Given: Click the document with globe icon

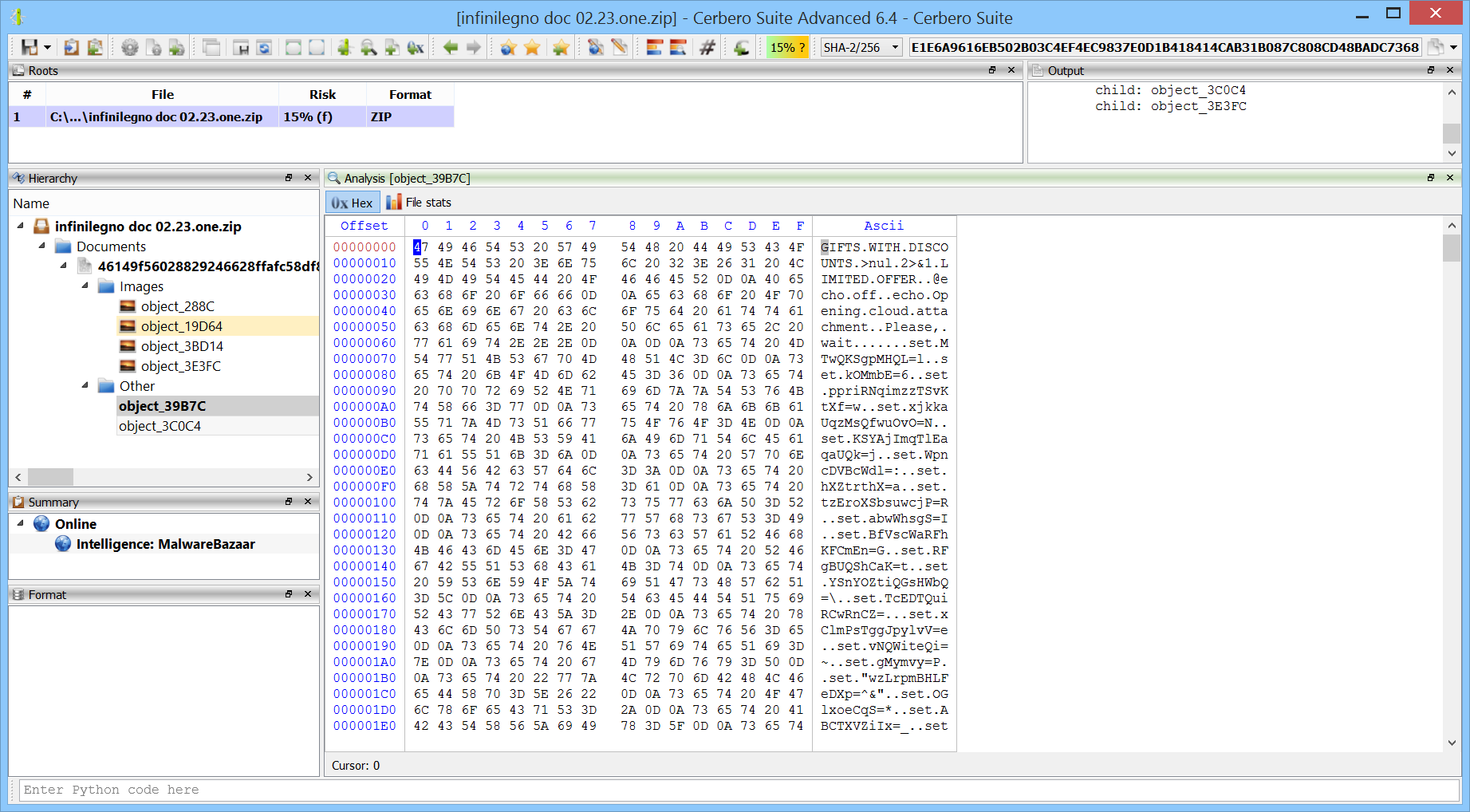Looking at the screenshot, I should click(x=595, y=48).
